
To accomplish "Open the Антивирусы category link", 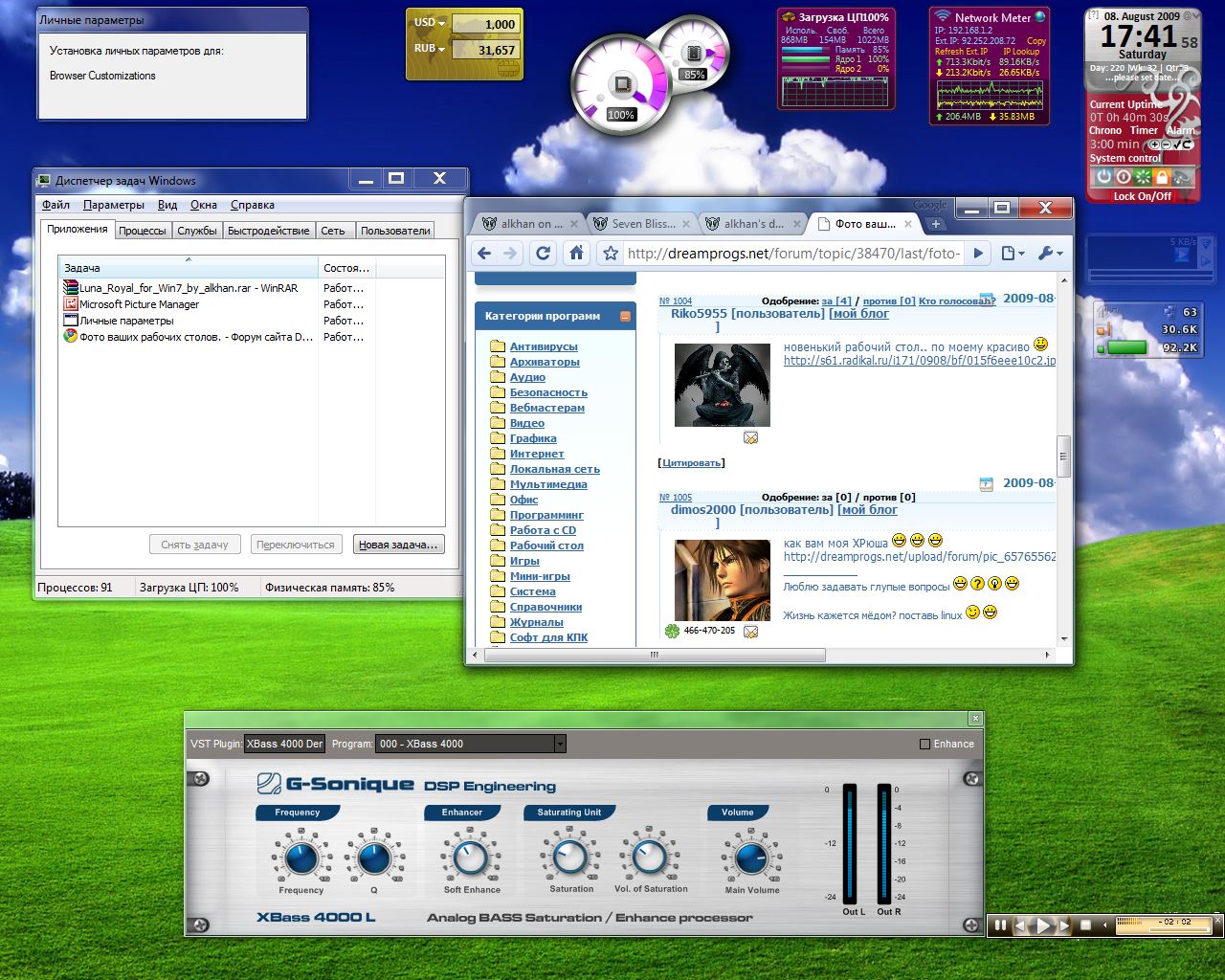I will coord(544,346).
